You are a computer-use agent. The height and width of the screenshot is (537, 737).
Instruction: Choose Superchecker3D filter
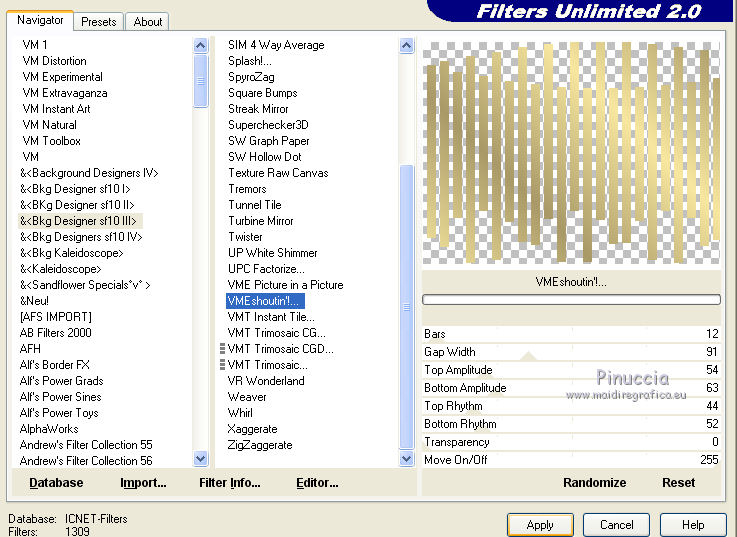point(268,125)
